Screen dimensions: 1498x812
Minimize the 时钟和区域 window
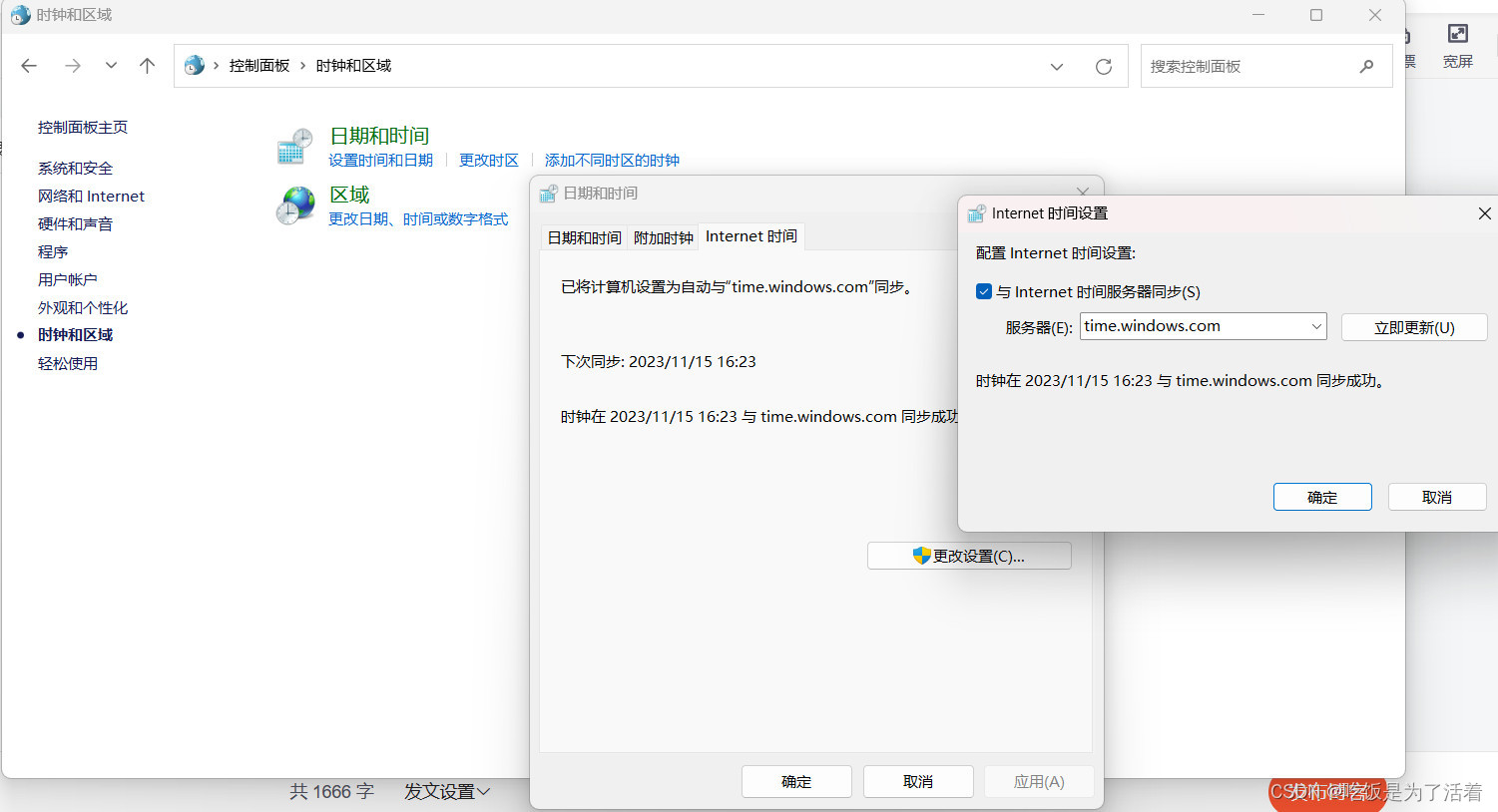click(x=1258, y=15)
